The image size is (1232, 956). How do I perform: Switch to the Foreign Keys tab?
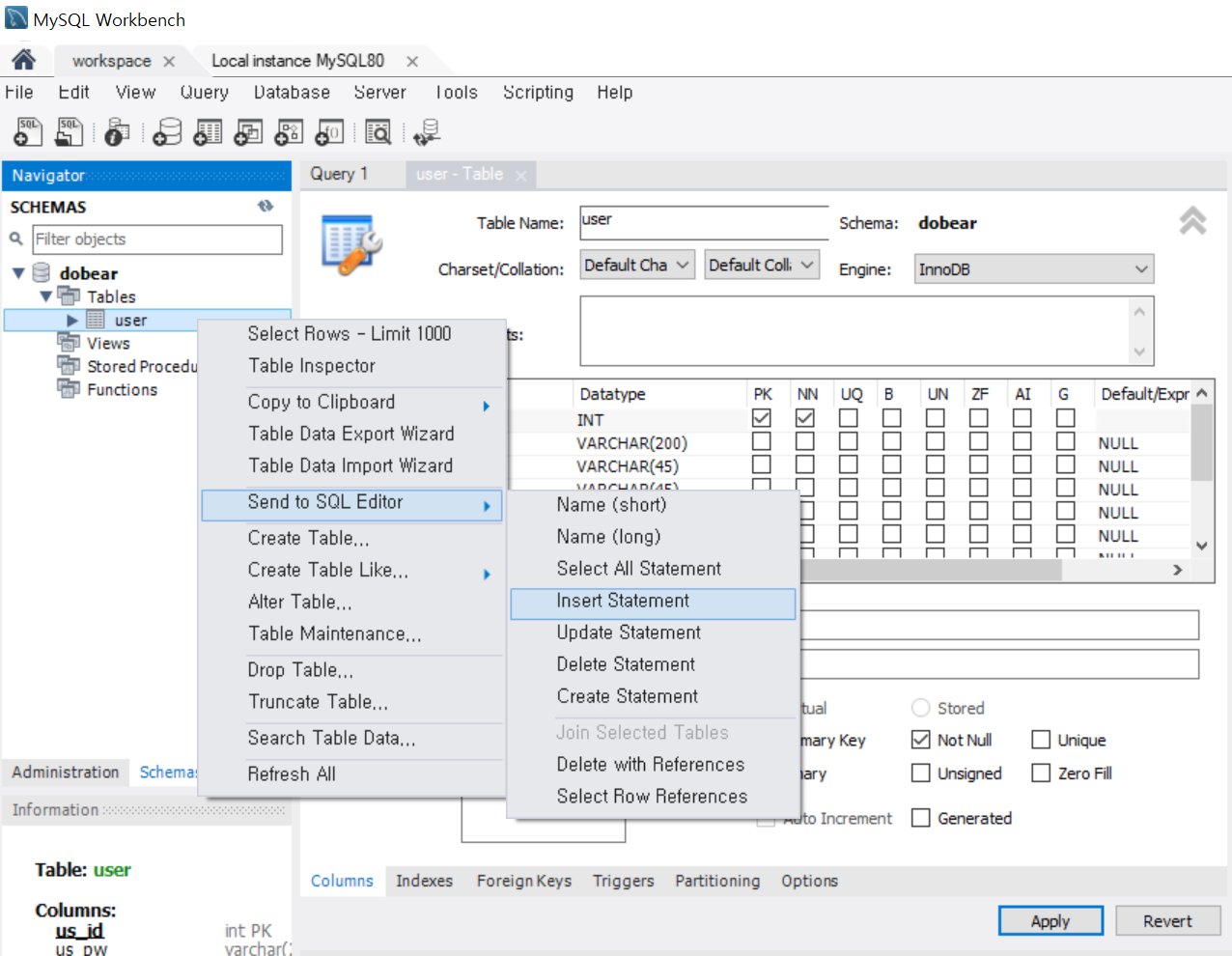point(523,881)
